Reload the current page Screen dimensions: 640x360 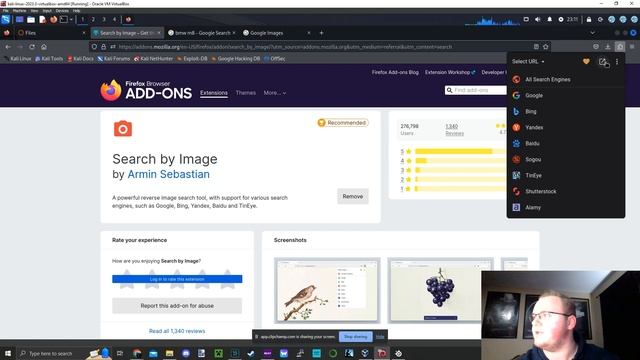click(x=32, y=47)
